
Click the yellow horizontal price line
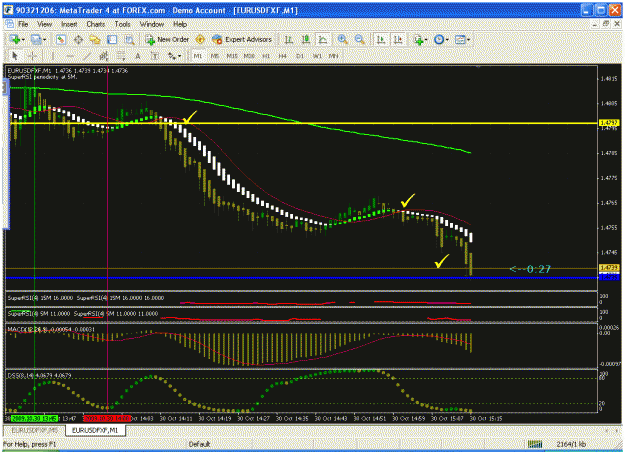[x=303, y=123]
